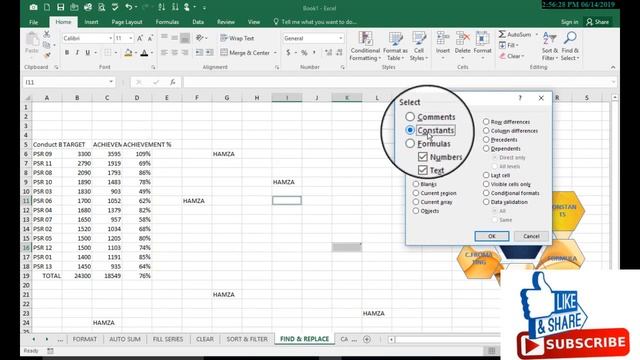Image resolution: width=640 pixels, height=360 pixels.
Task: Open the General number format dropdown
Action: [340, 38]
